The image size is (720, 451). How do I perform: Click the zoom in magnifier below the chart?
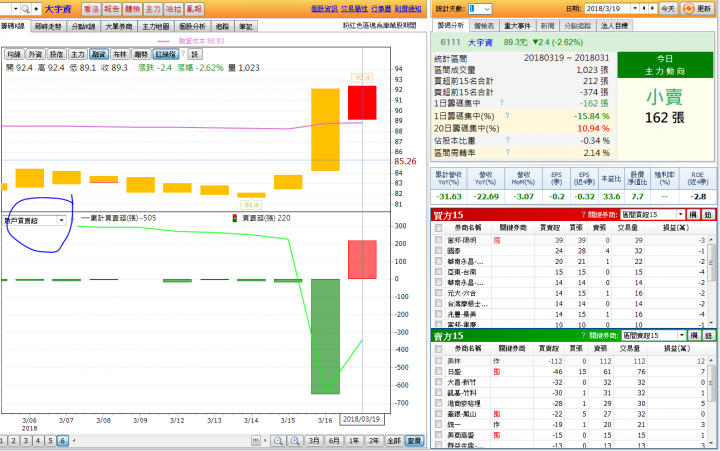pos(295,440)
